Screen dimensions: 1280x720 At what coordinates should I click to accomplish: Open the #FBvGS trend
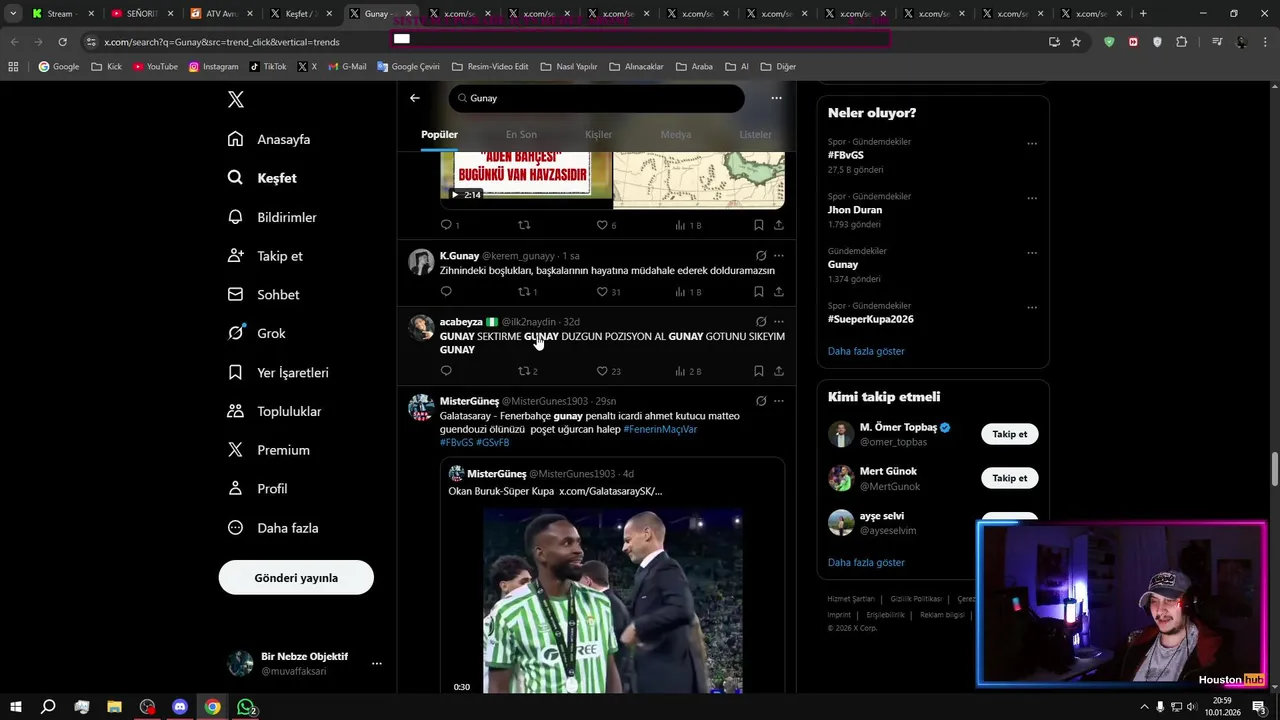846,155
